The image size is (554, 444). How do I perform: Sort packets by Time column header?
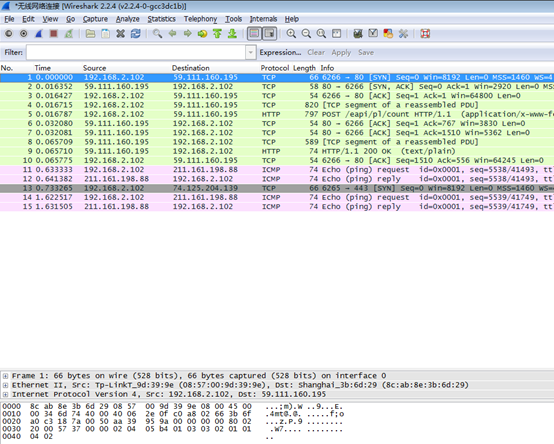[58, 68]
